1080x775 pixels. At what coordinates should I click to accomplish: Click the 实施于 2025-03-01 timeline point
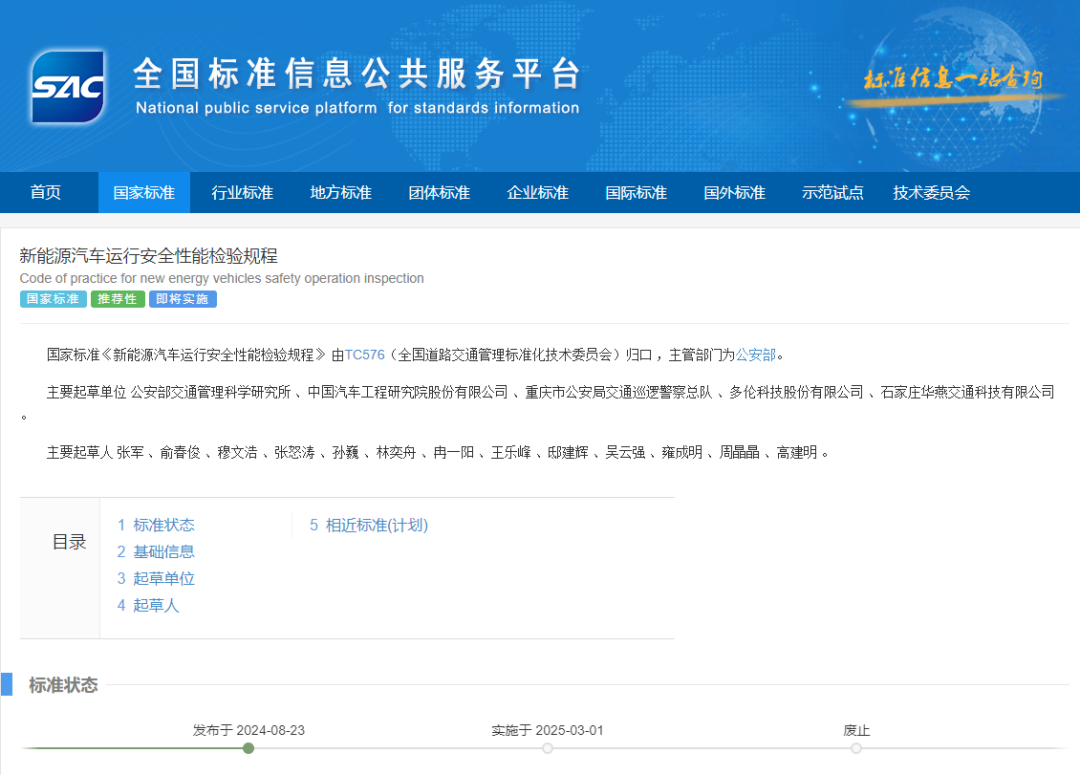[x=548, y=747]
